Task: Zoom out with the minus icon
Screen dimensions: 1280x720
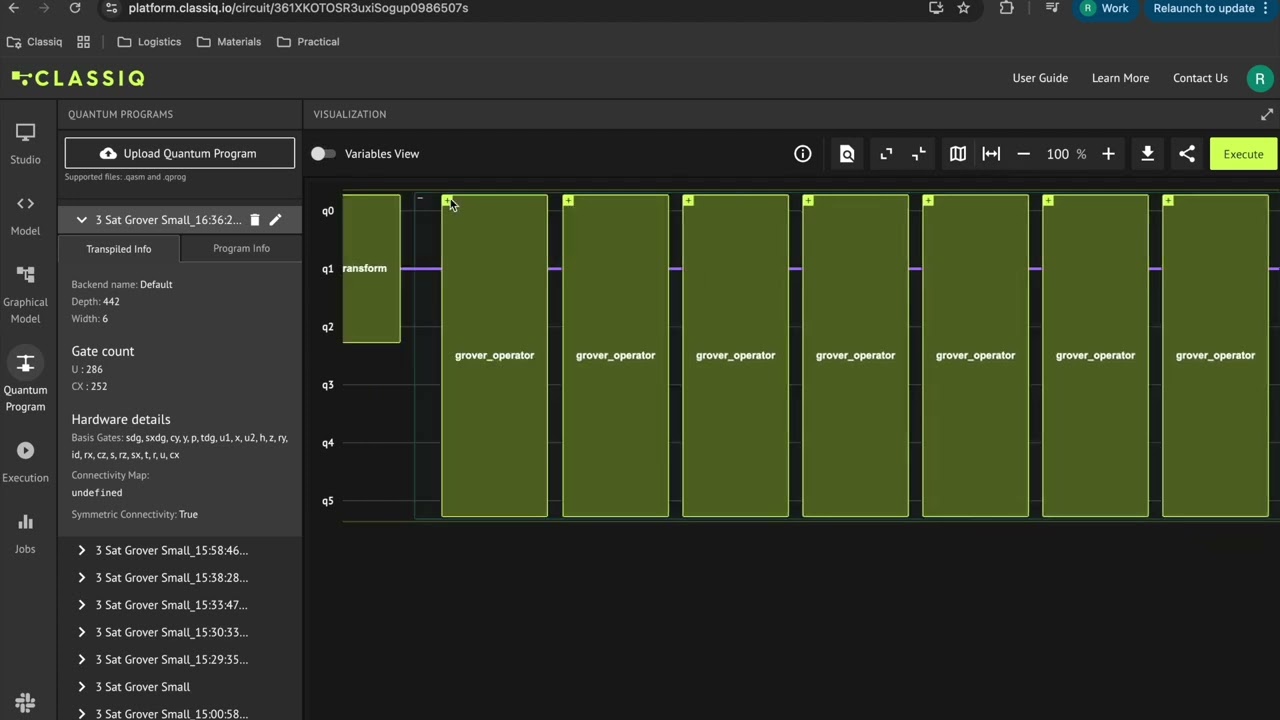Action: (x=1023, y=154)
